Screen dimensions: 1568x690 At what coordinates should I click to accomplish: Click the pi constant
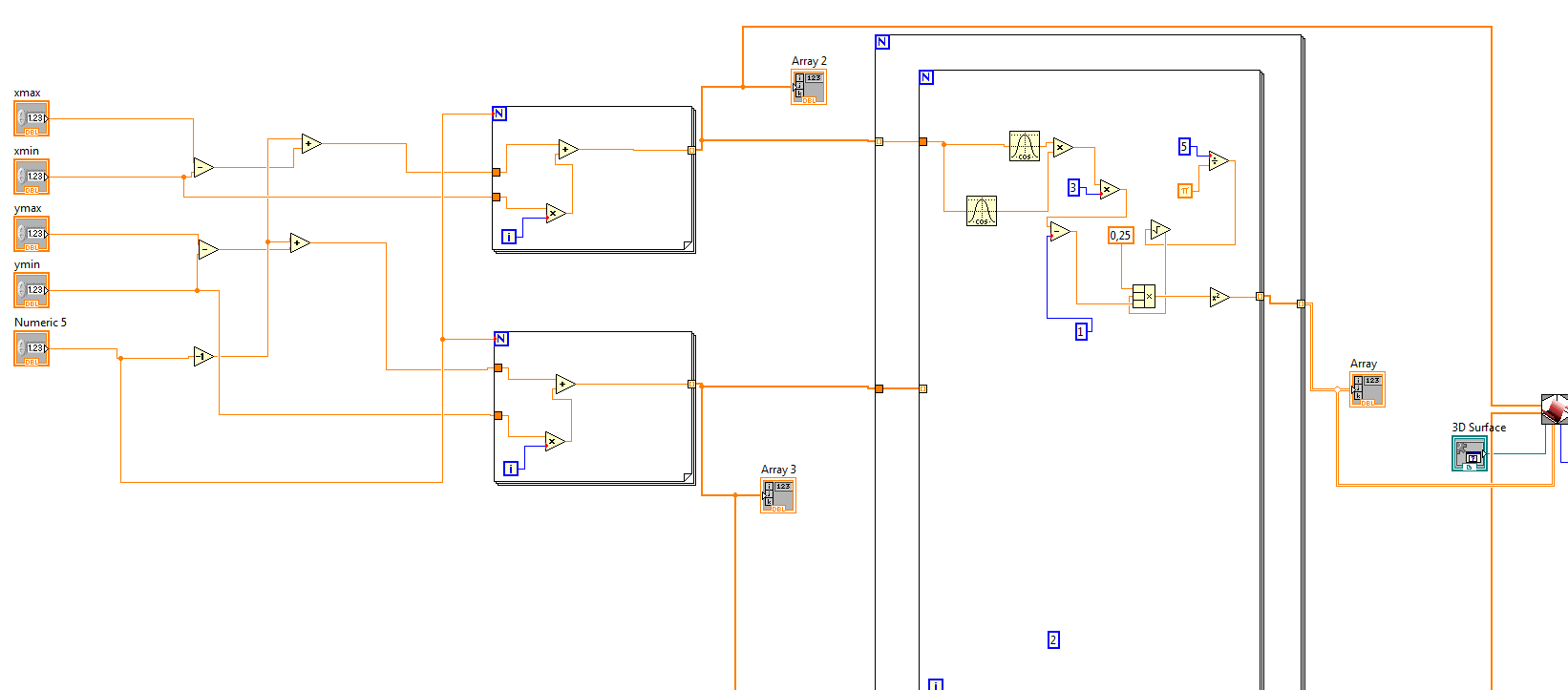pos(1185,191)
